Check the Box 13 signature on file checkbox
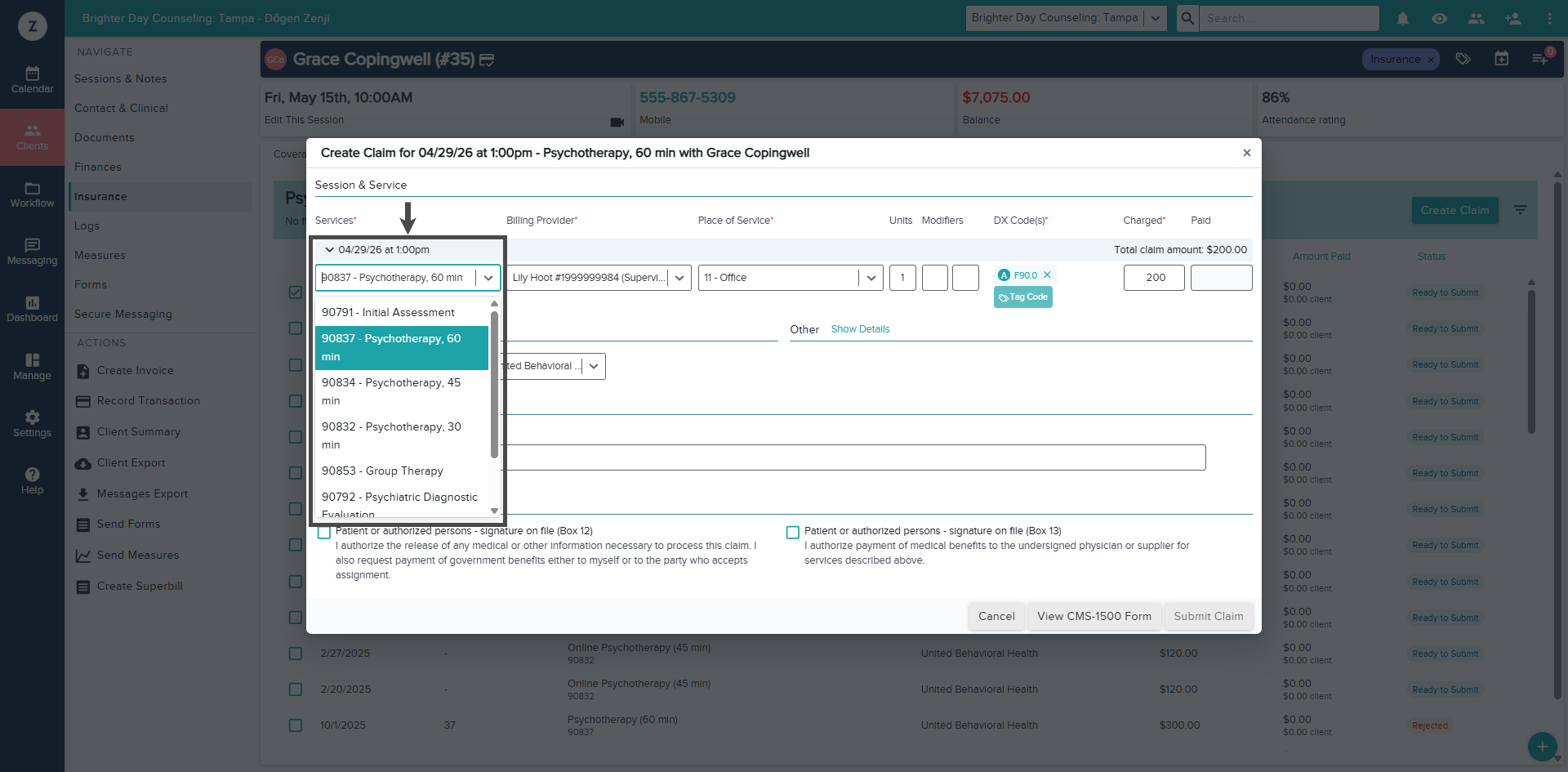The height and width of the screenshot is (772, 1568). coord(792,533)
